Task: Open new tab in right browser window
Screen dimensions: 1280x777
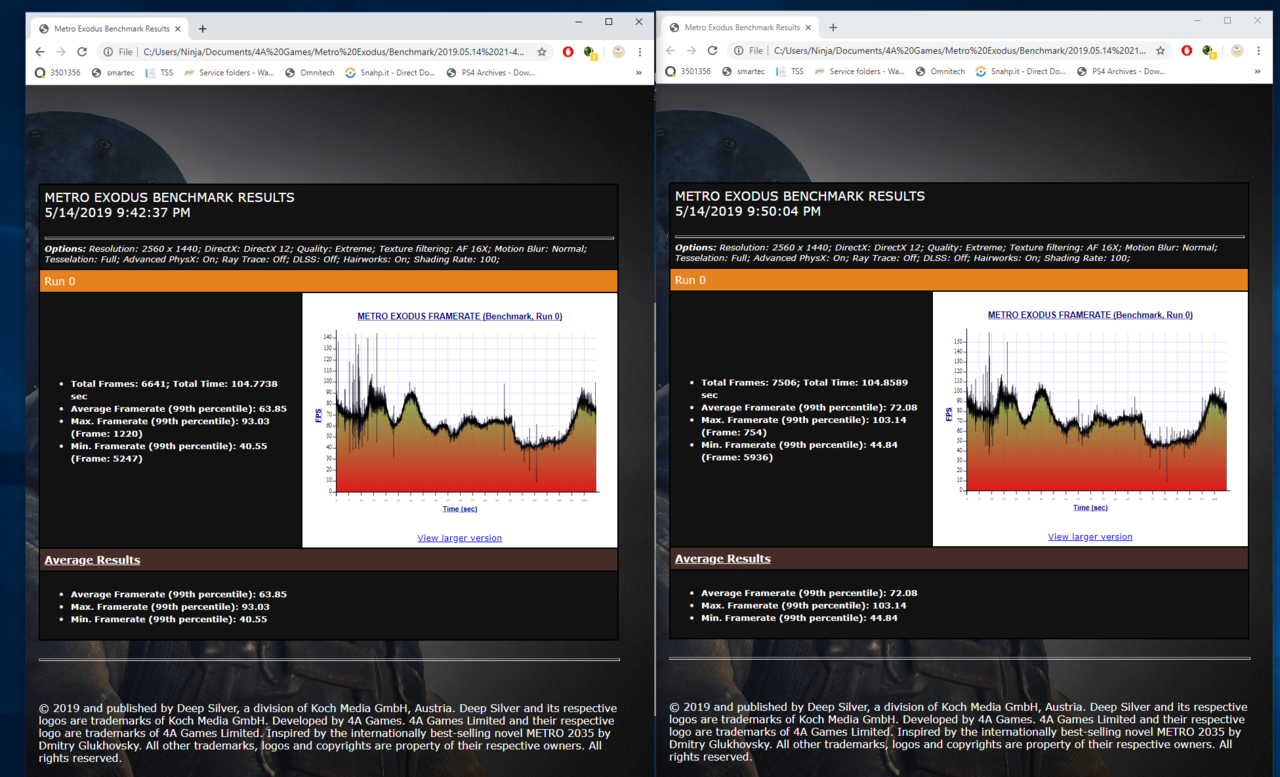Action: [x=833, y=28]
